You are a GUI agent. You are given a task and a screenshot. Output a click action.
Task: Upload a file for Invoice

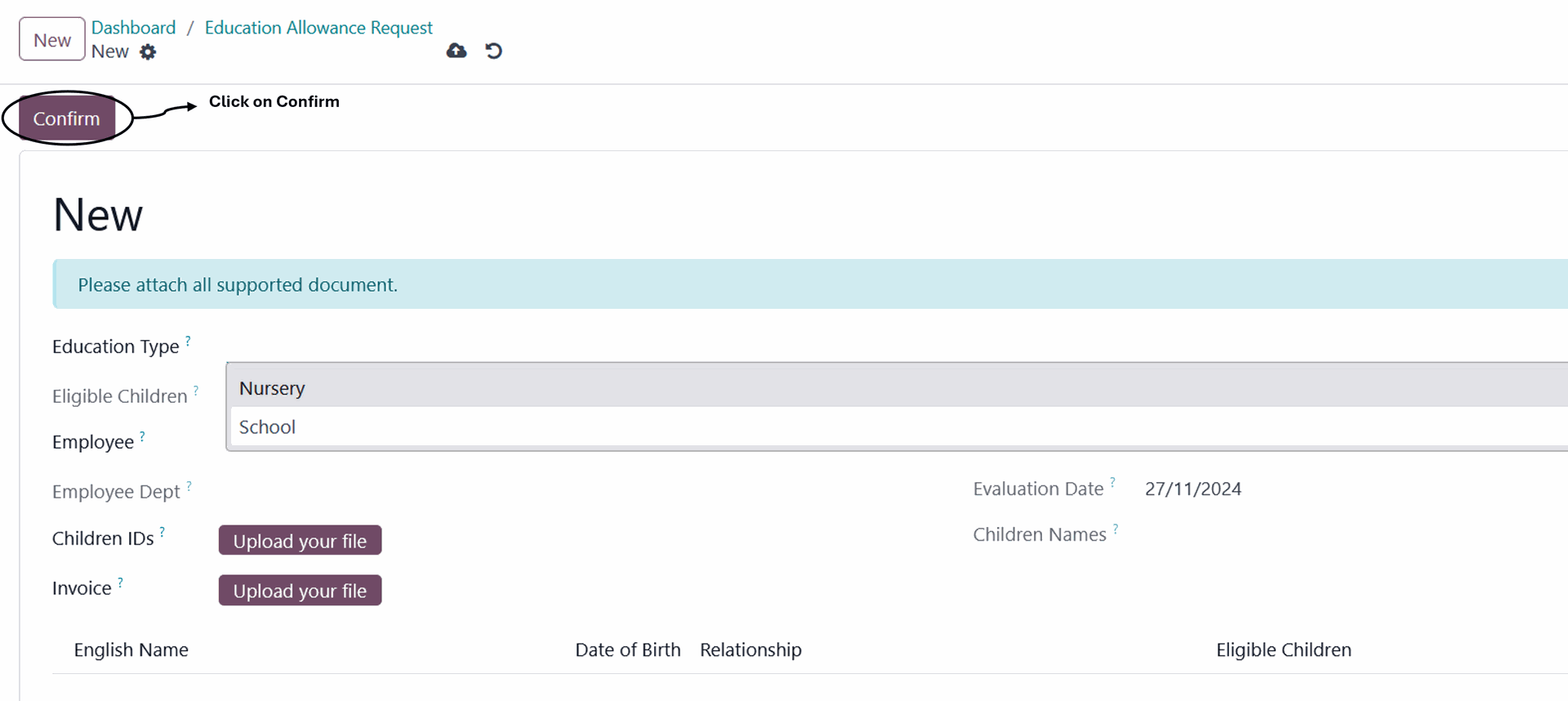(x=300, y=591)
